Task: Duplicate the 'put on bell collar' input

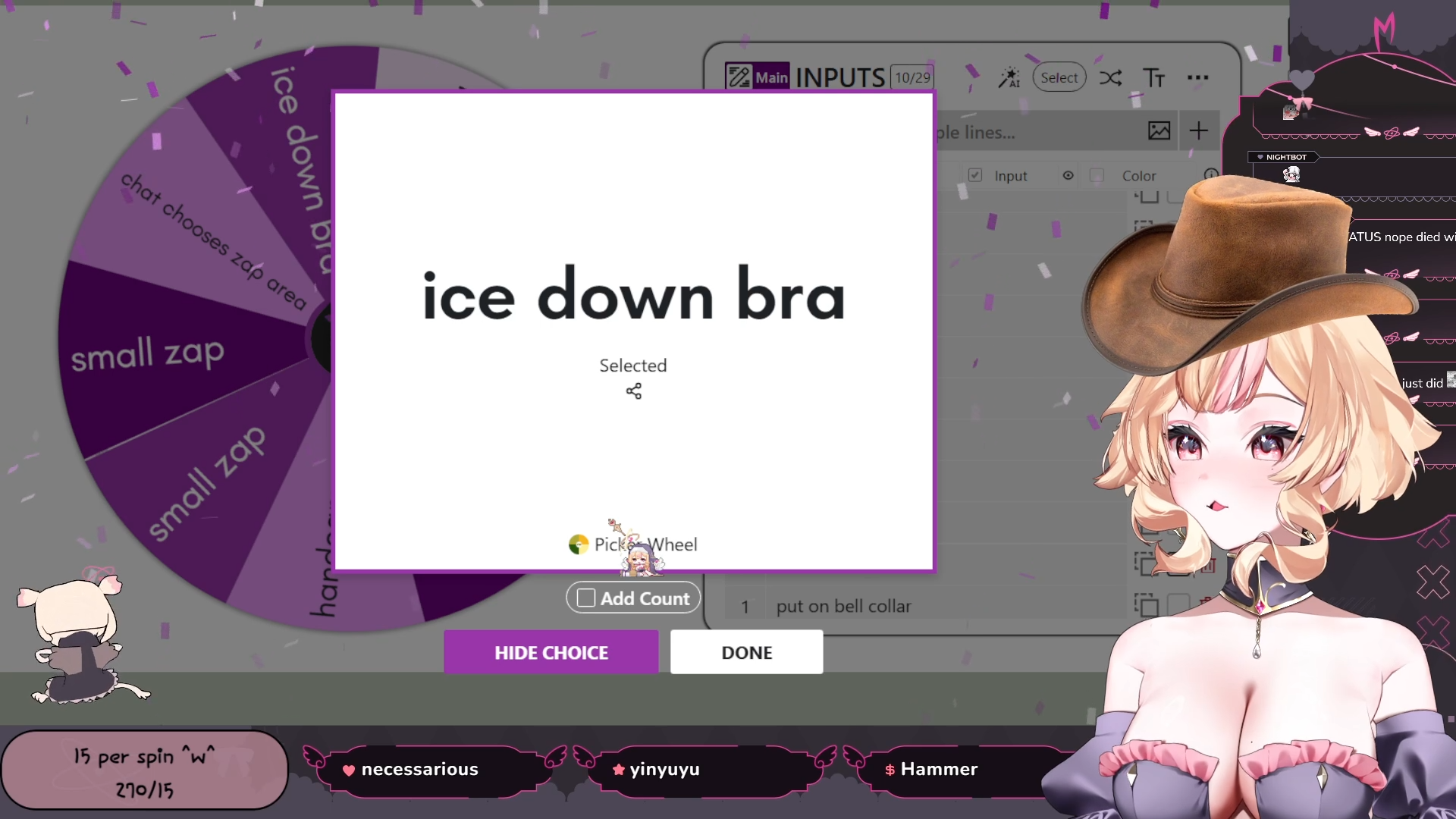Action: [1146, 605]
